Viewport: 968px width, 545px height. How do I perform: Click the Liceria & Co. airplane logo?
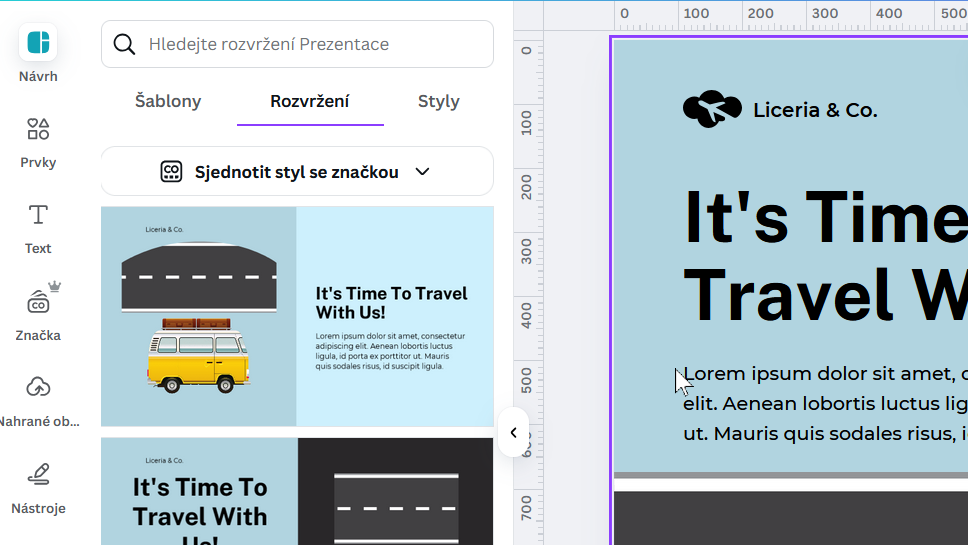(x=711, y=109)
